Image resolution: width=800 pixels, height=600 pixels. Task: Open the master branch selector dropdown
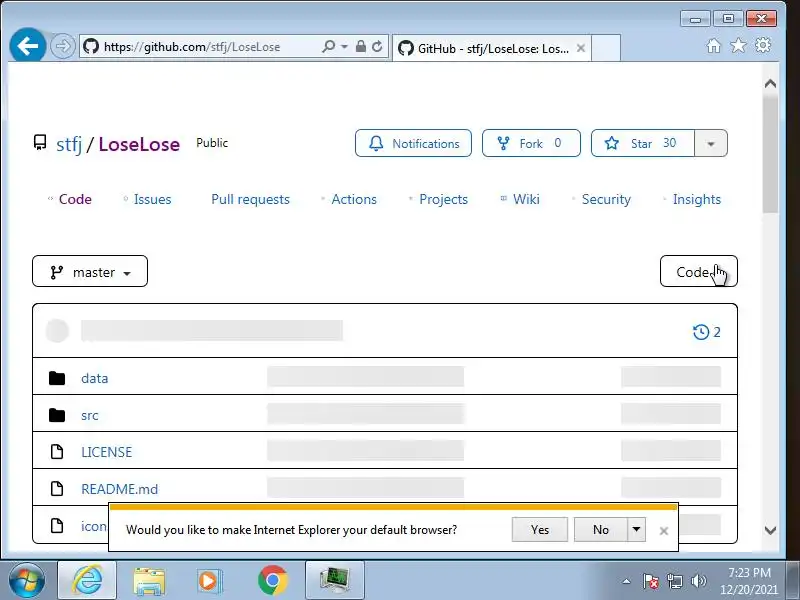pyautogui.click(x=90, y=271)
